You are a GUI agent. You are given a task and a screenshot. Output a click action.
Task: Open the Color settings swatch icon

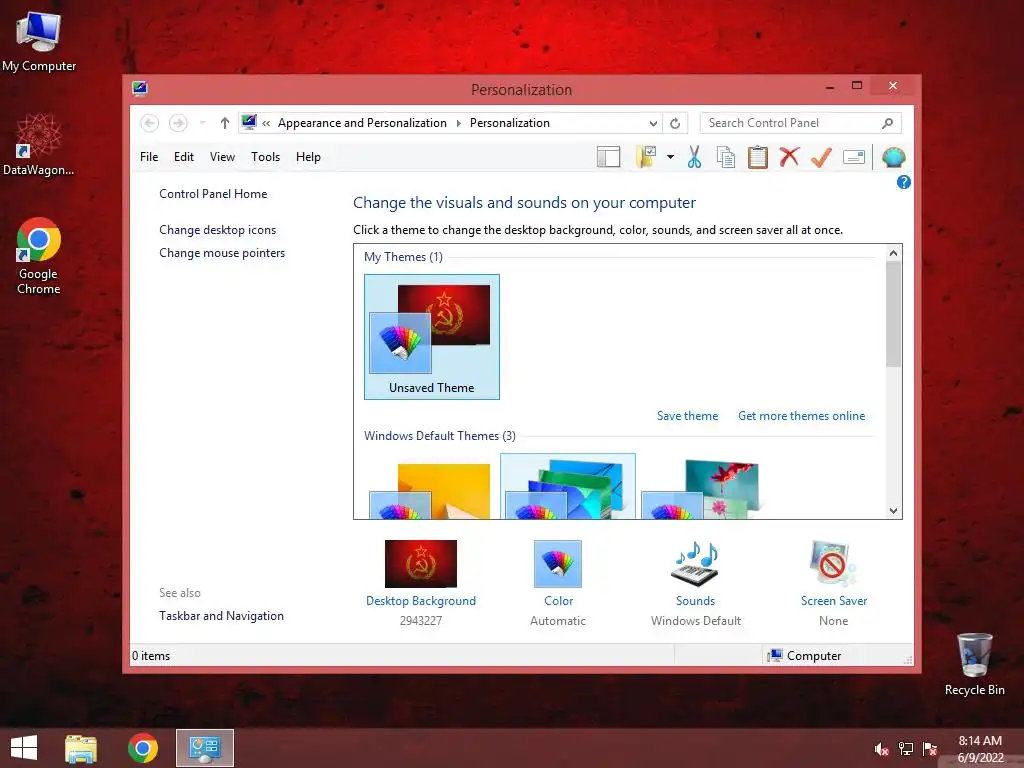click(x=558, y=564)
